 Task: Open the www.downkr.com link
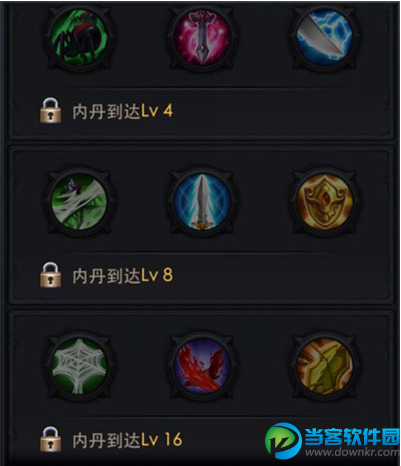tap(352, 452)
